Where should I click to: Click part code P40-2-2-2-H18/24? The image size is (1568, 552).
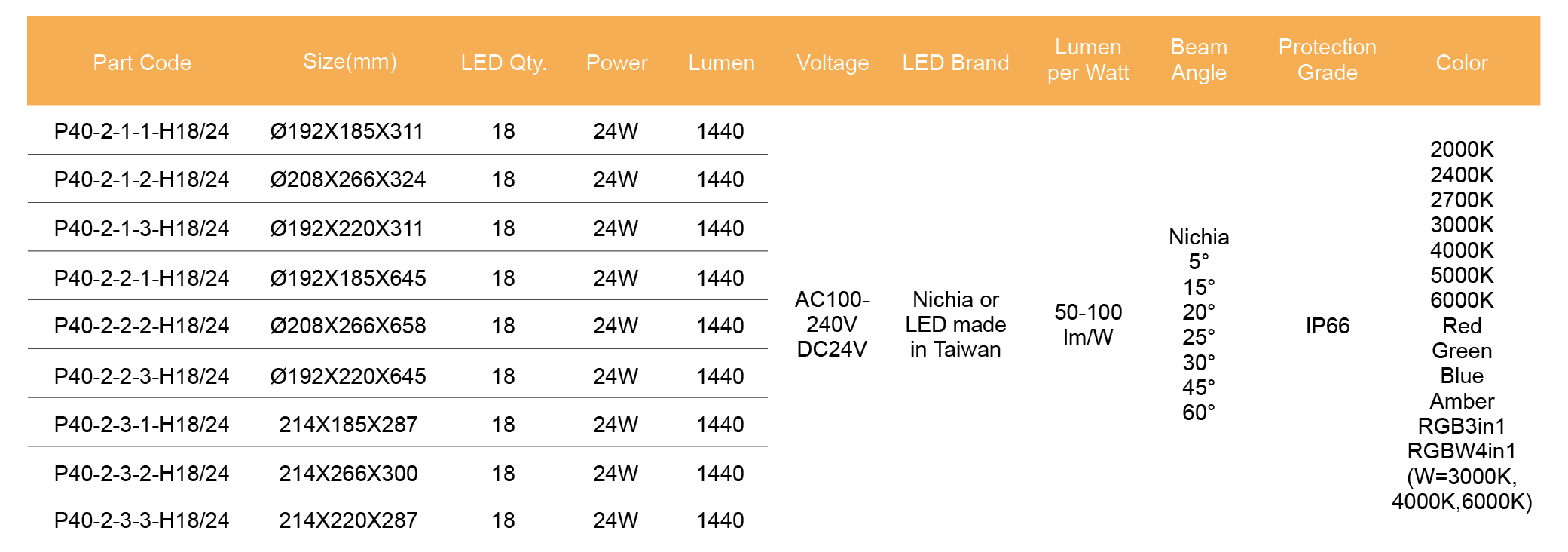[x=142, y=326]
